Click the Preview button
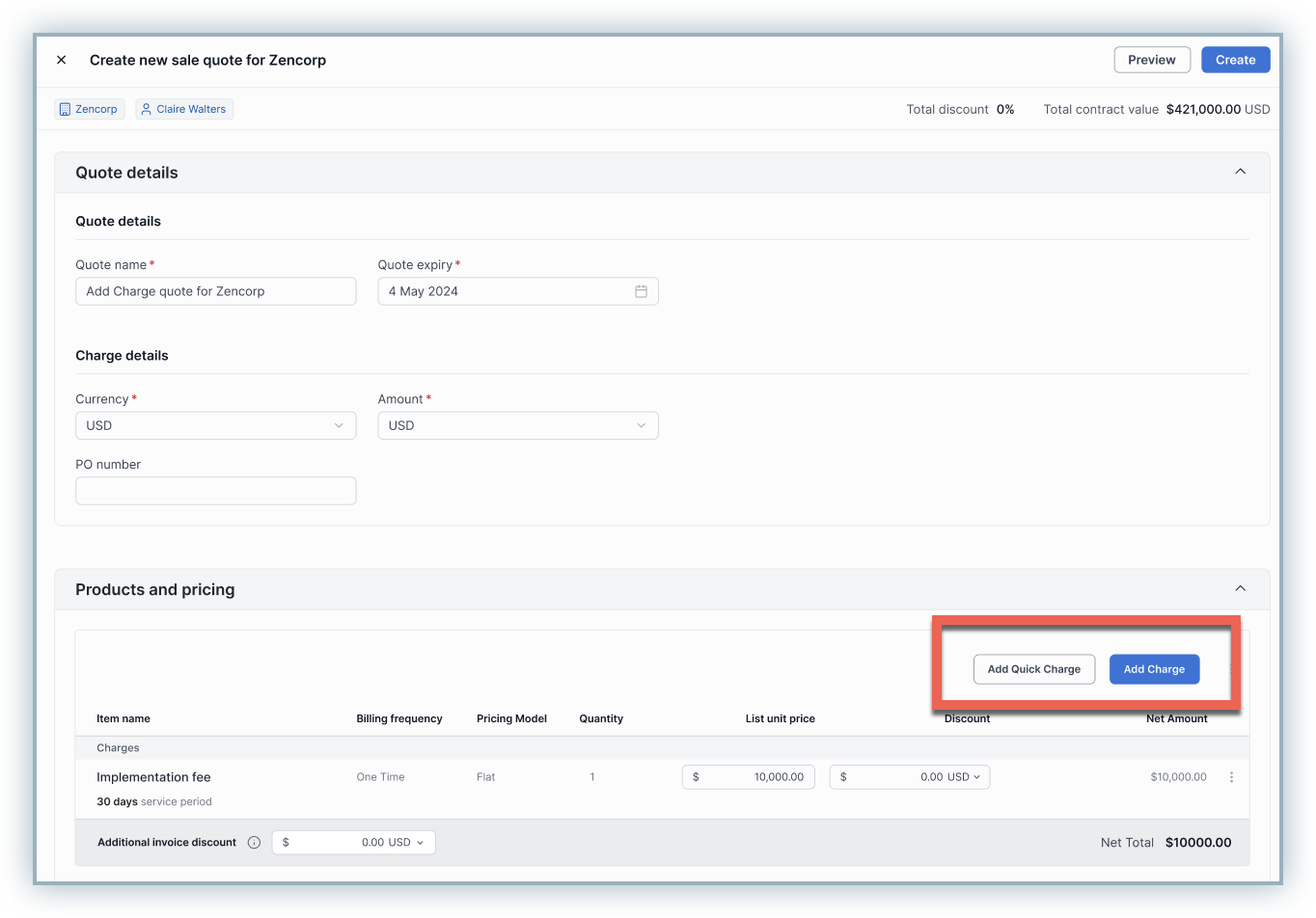This screenshot has width=1316, height=918. (1151, 60)
